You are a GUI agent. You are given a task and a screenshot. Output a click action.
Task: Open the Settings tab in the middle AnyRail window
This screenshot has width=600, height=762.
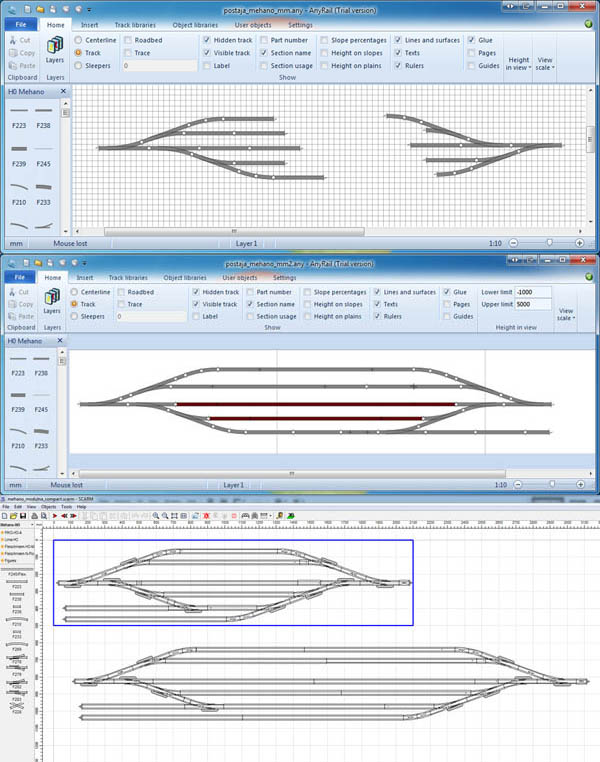(x=284, y=277)
